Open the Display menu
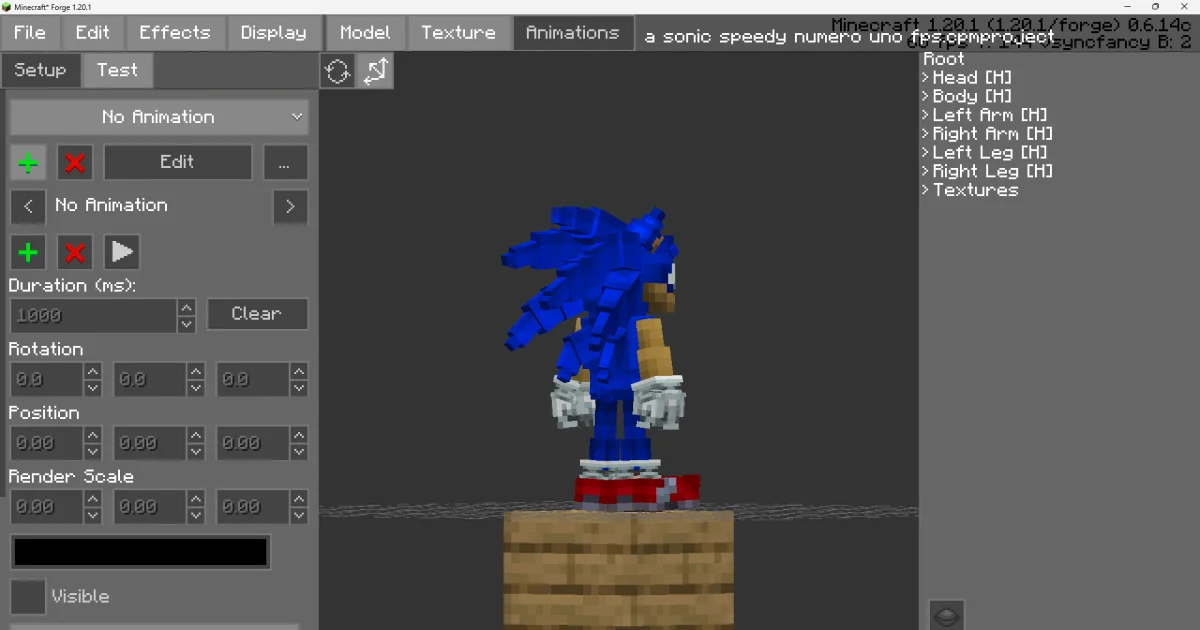Viewport: 1200px width, 630px height. tap(274, 33)
